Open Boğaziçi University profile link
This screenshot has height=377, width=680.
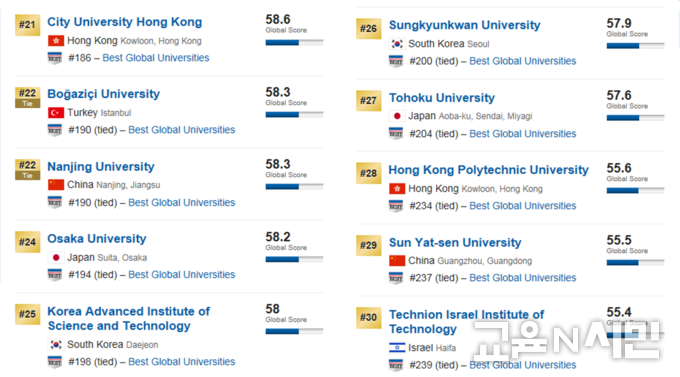104,94
